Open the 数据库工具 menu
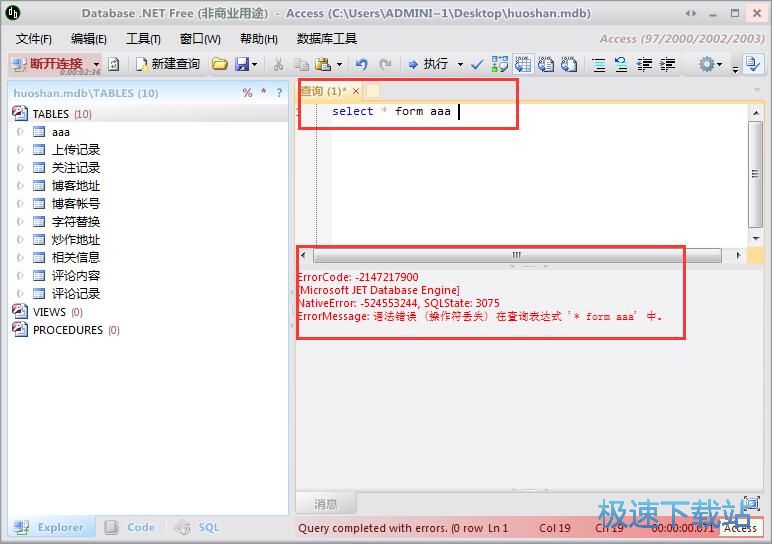 pyautogui.click(x=326, y=39)
